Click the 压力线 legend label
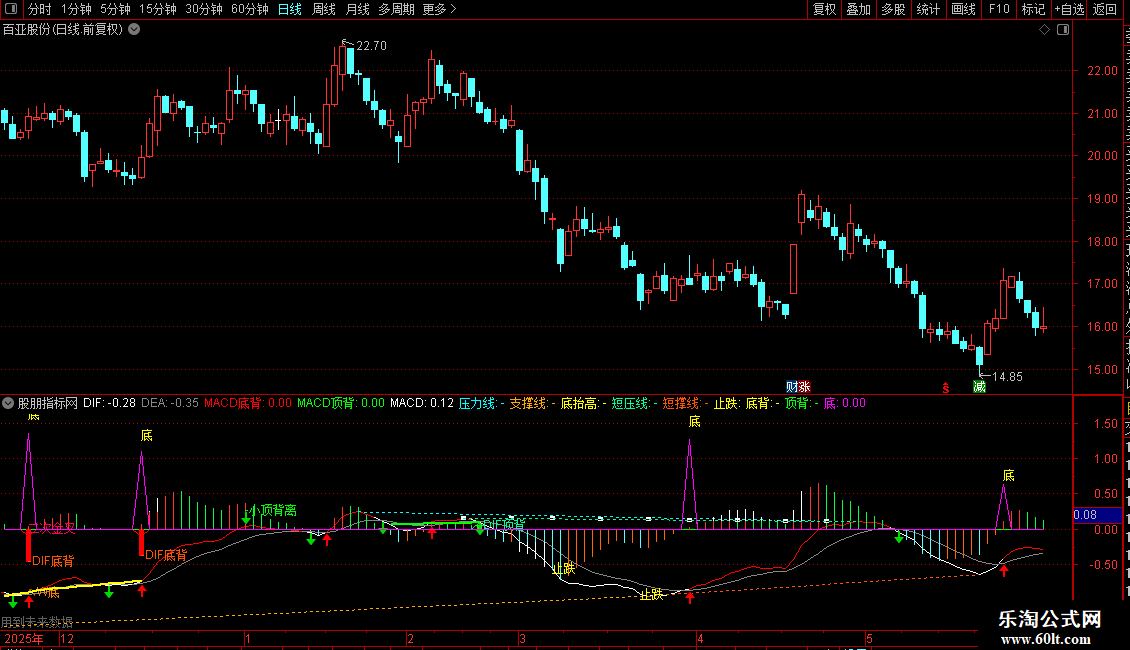This screenshot has width=1130, height=650. click(481, 403)
